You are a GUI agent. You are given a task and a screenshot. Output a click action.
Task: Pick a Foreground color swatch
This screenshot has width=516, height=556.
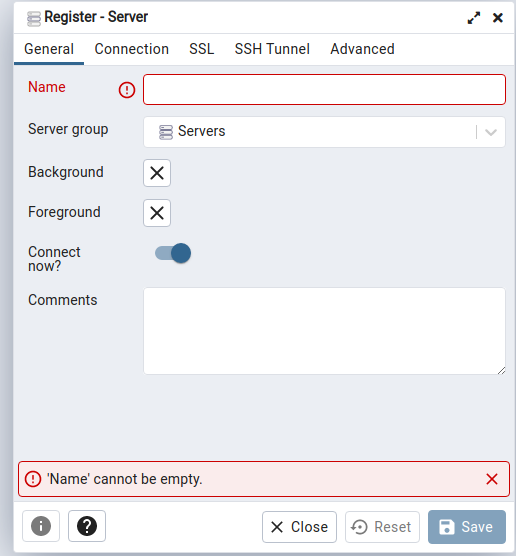[157, 213]
